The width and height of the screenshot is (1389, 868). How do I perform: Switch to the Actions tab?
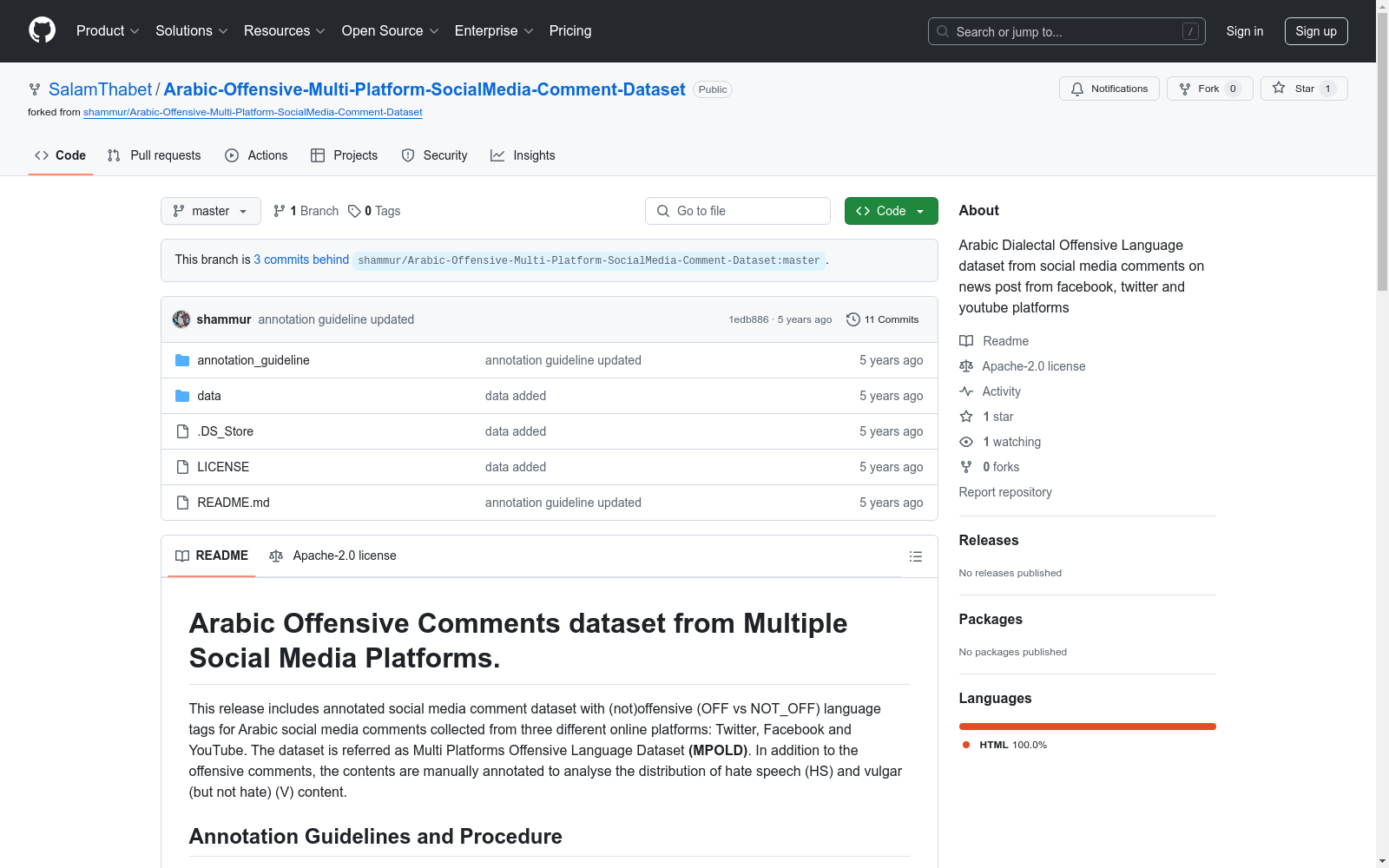[256, 155]
